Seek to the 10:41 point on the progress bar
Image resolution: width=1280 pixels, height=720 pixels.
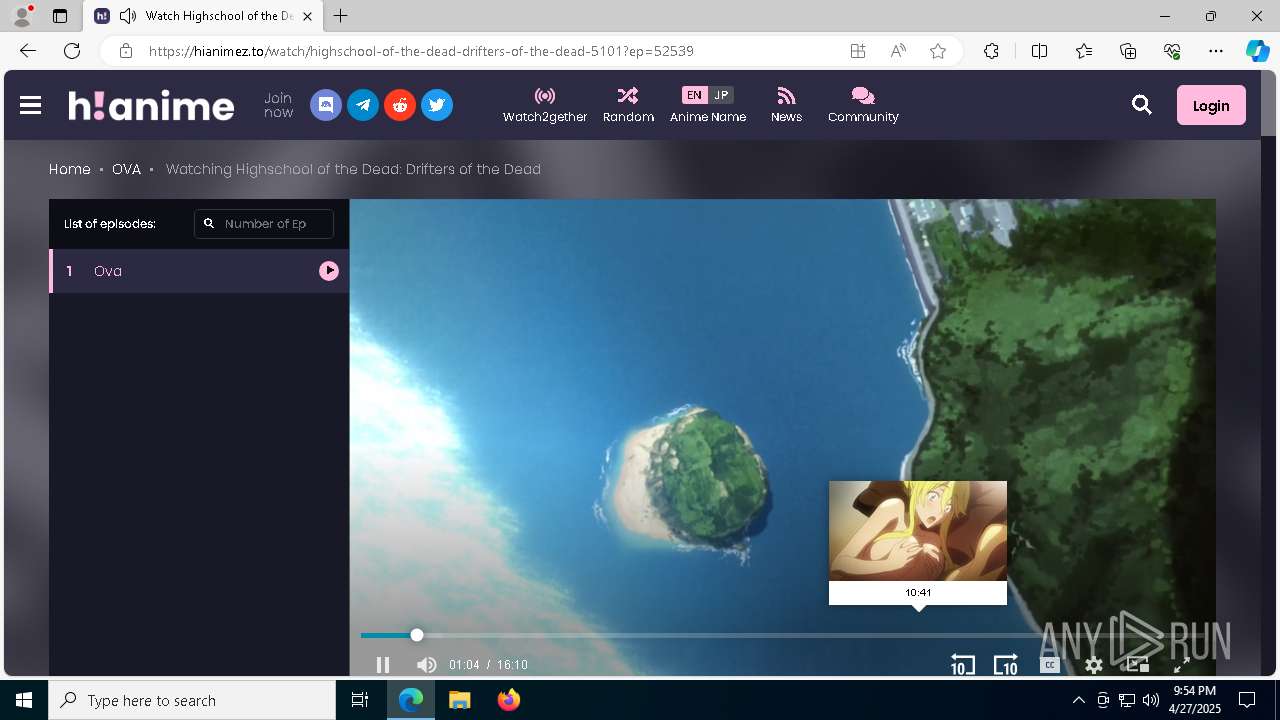pos(918,635)
